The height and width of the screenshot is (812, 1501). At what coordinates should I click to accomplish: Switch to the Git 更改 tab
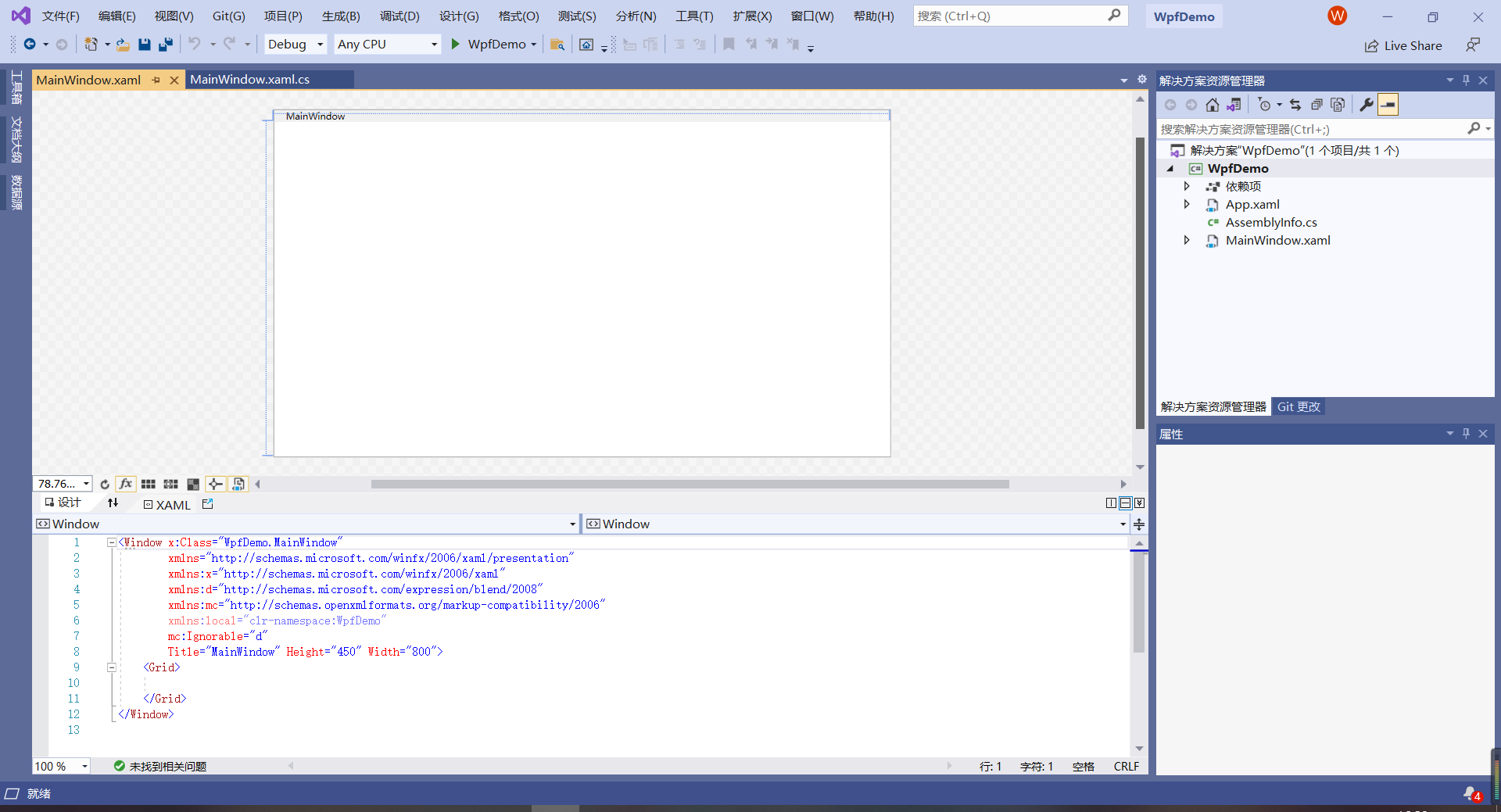point(1299,406)
